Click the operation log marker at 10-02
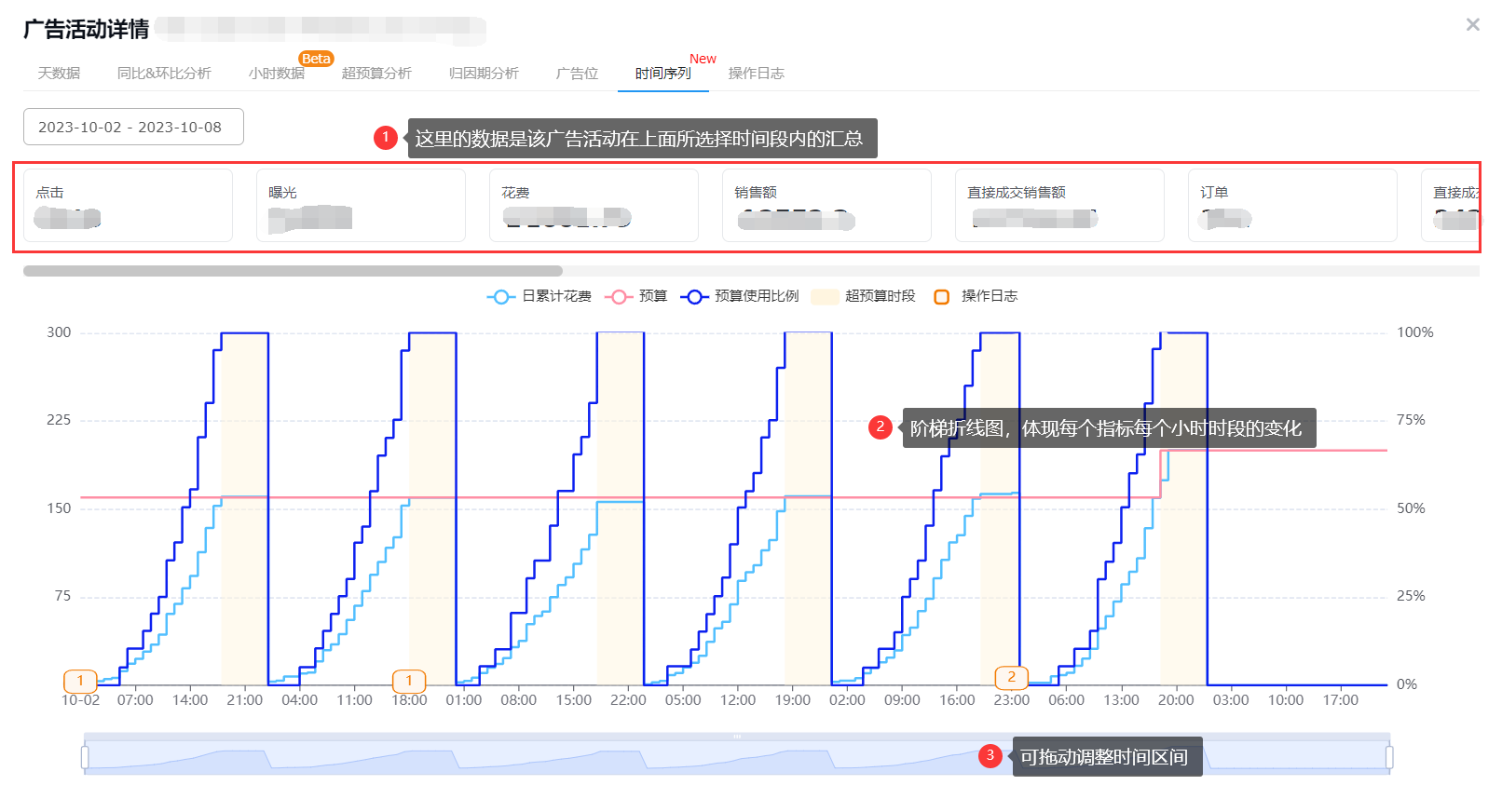 click(80, 681)
